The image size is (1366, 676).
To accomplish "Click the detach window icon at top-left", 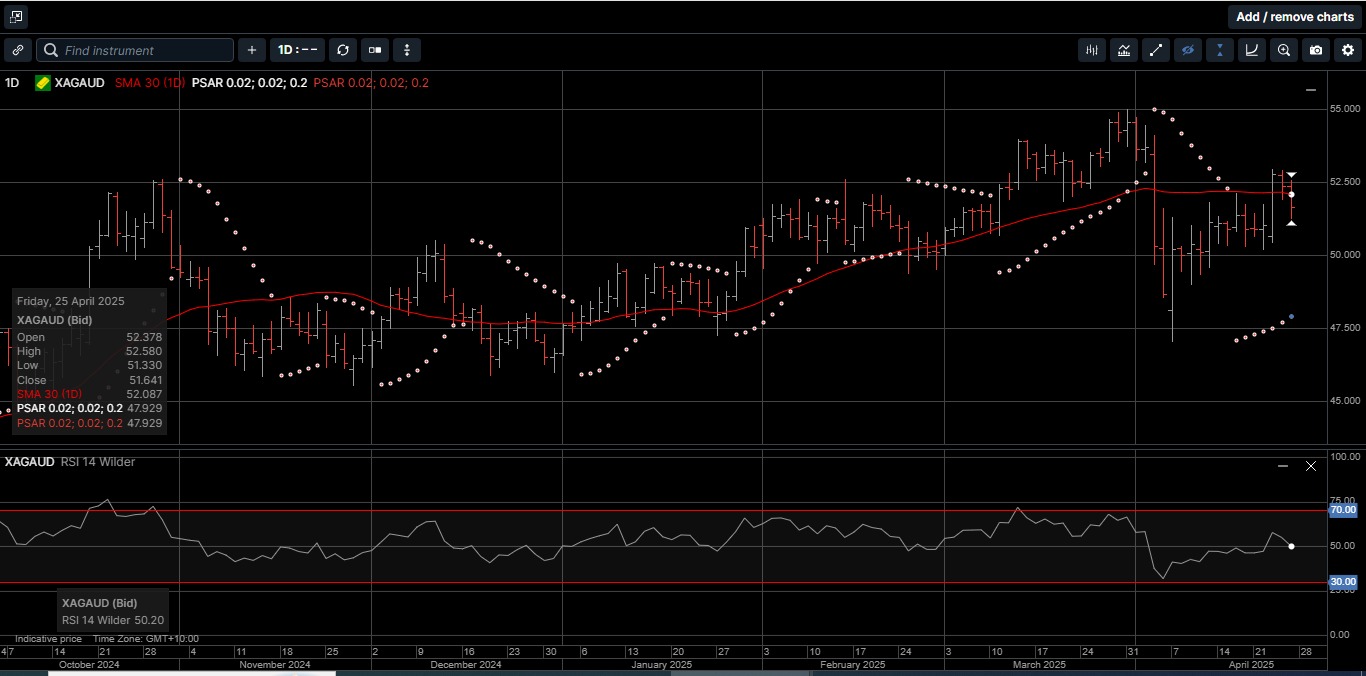I will pos(16,17).
